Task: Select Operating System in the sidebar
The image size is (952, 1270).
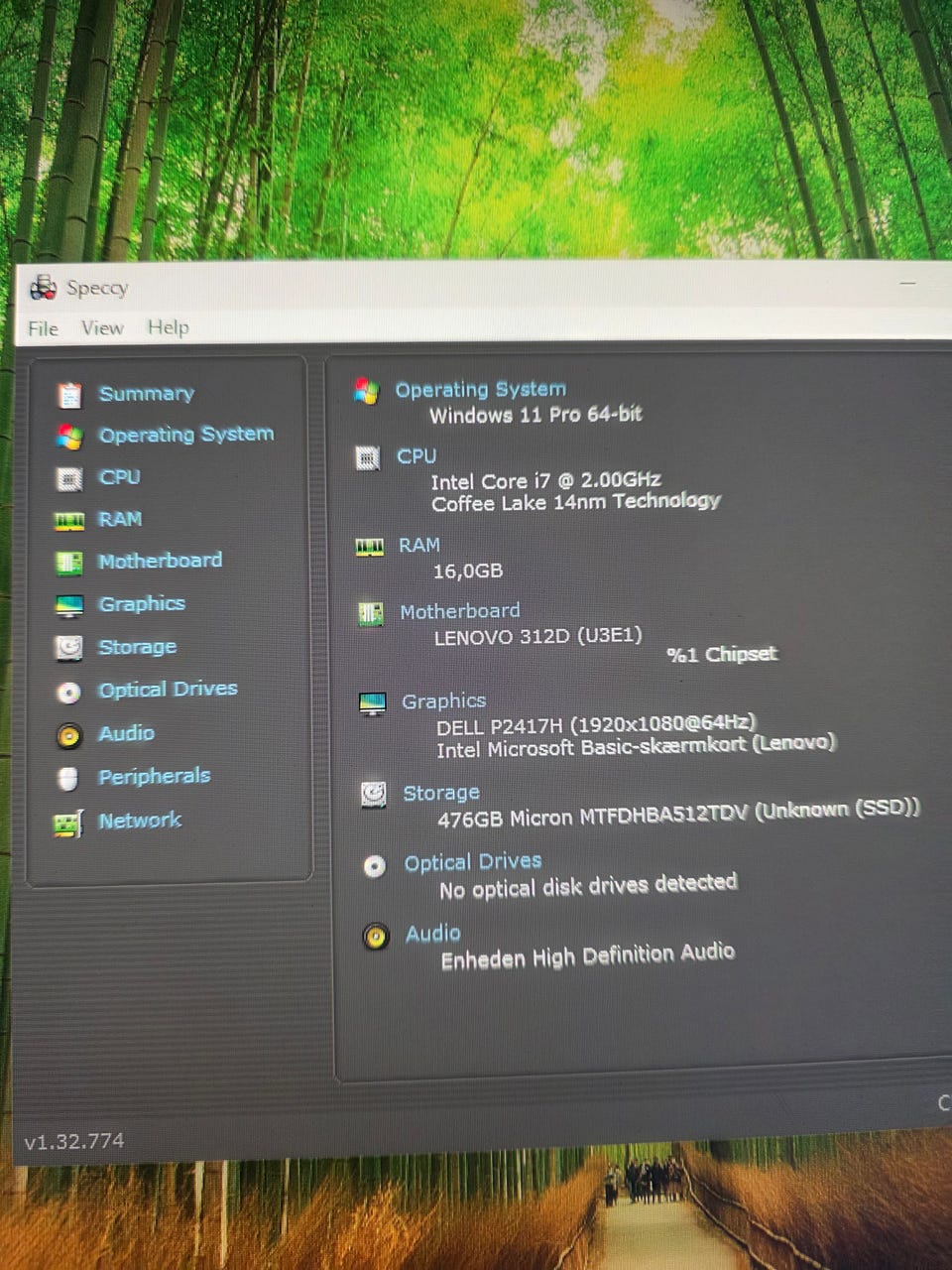Action: pos(185,435)
